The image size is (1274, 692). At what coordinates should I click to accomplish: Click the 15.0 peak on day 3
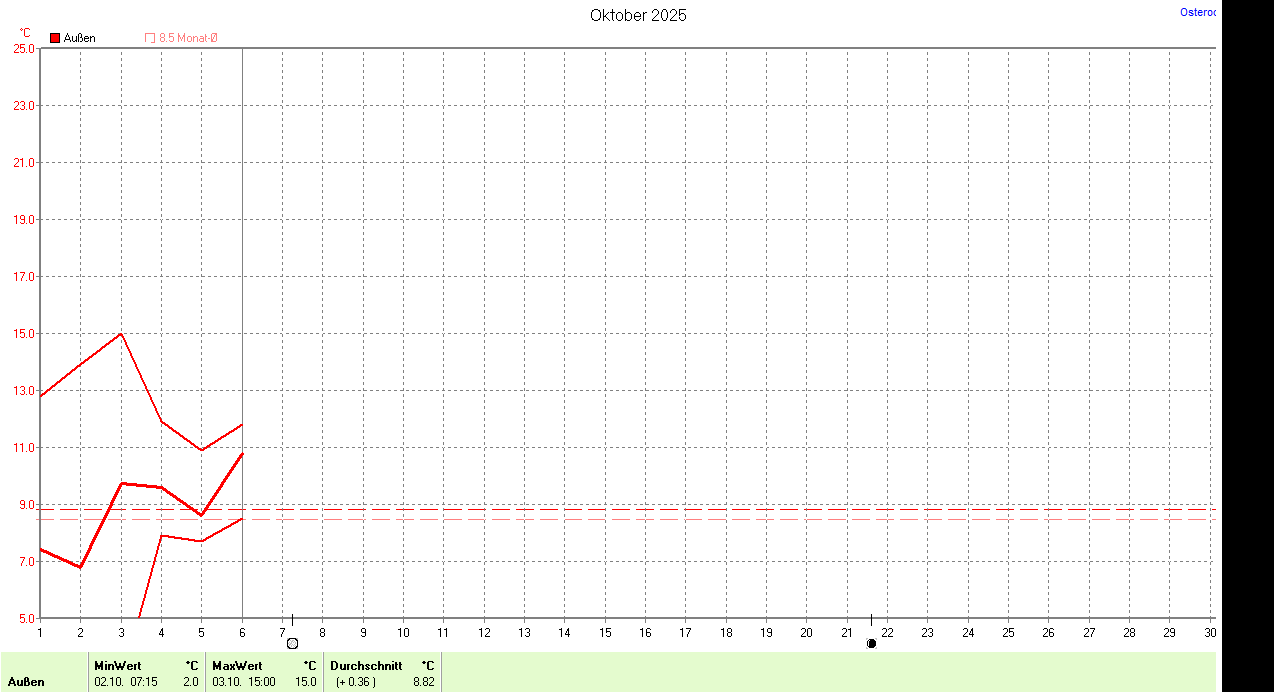121,333
